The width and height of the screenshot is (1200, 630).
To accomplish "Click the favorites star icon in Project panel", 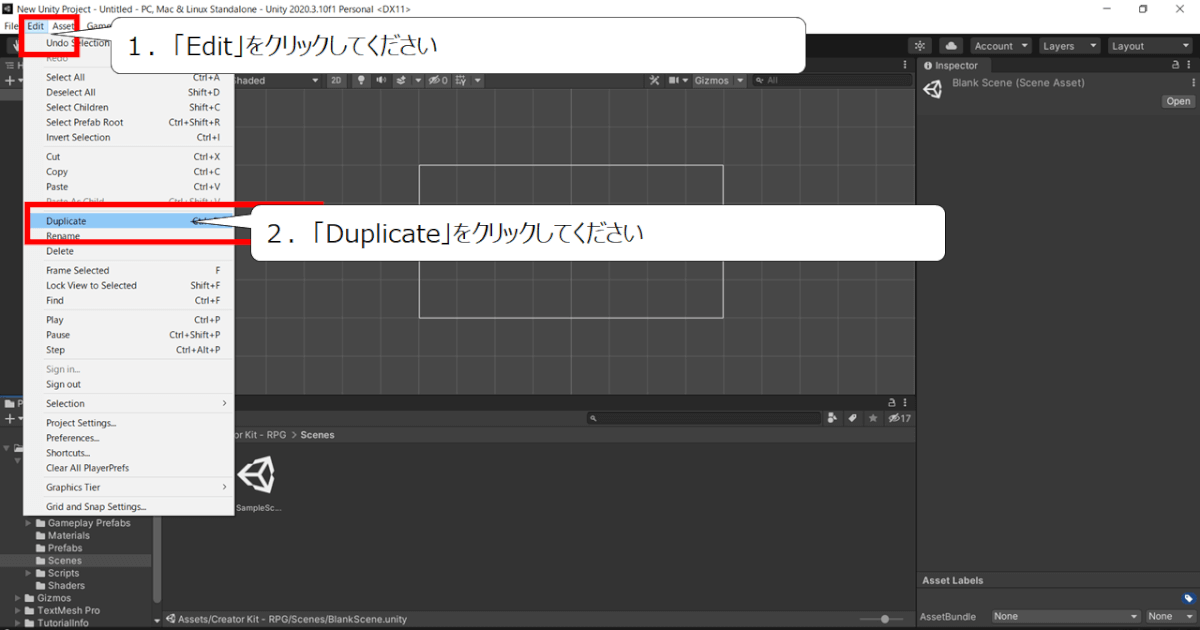I will 873,418.
